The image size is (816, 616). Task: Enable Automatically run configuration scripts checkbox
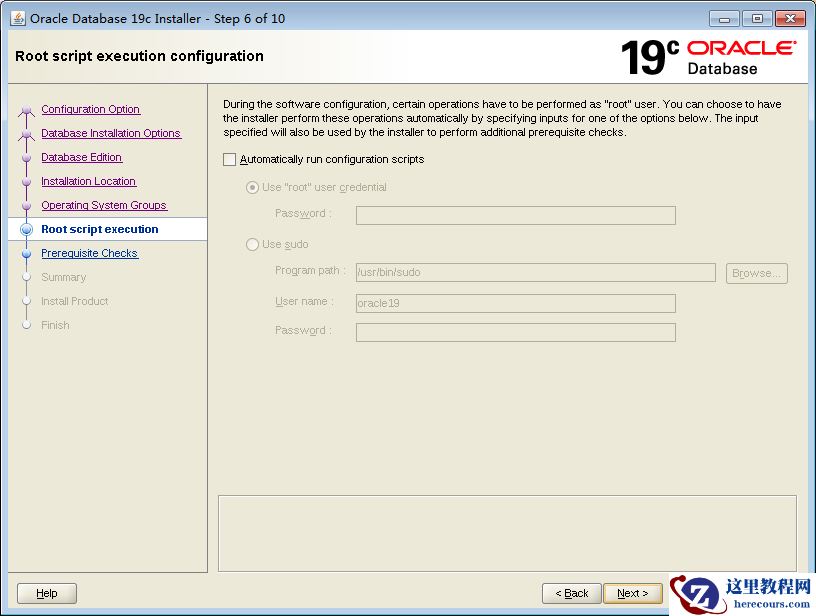229,160
